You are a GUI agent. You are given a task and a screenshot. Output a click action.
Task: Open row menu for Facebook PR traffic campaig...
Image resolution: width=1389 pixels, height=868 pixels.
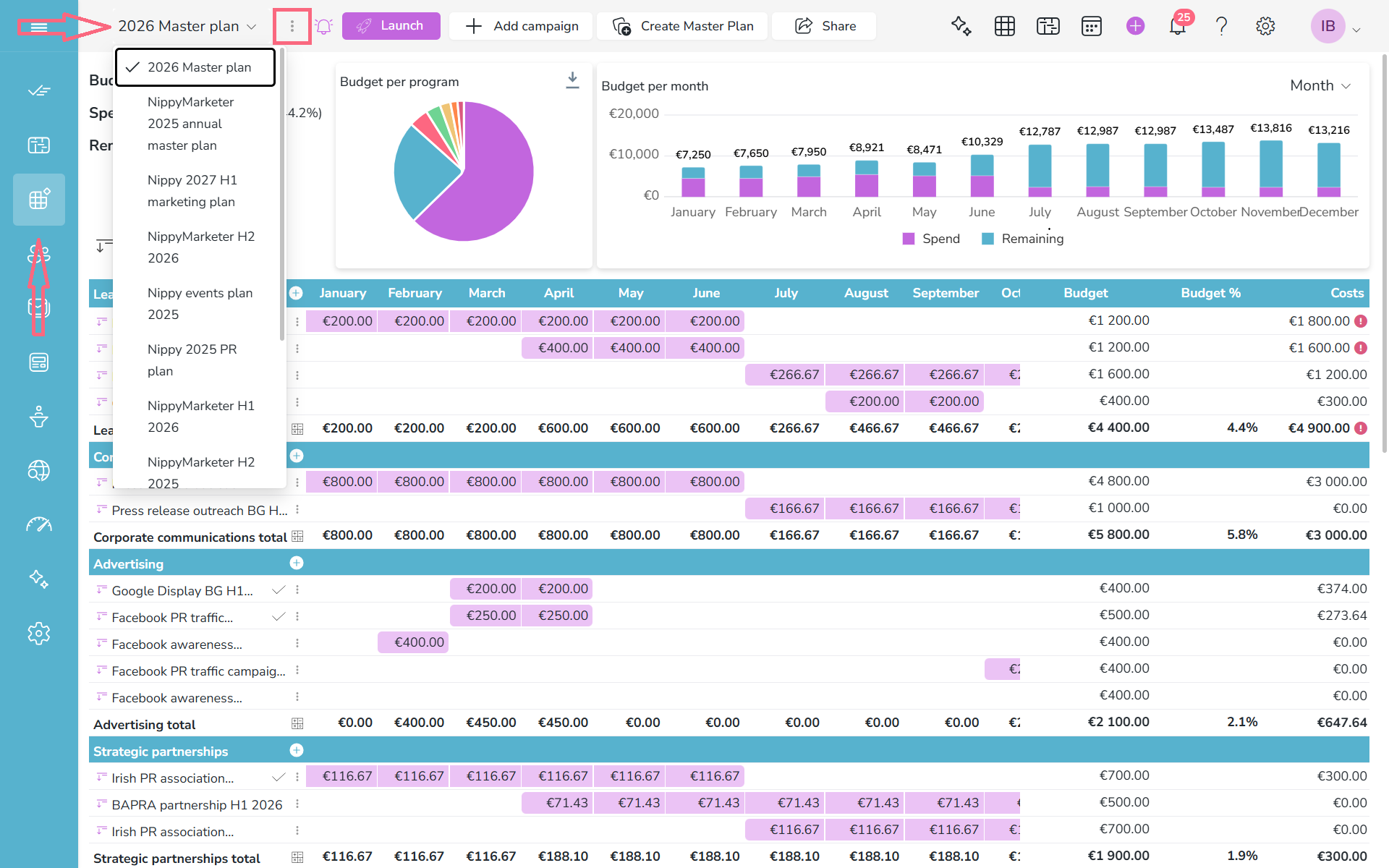coord(297,671)
